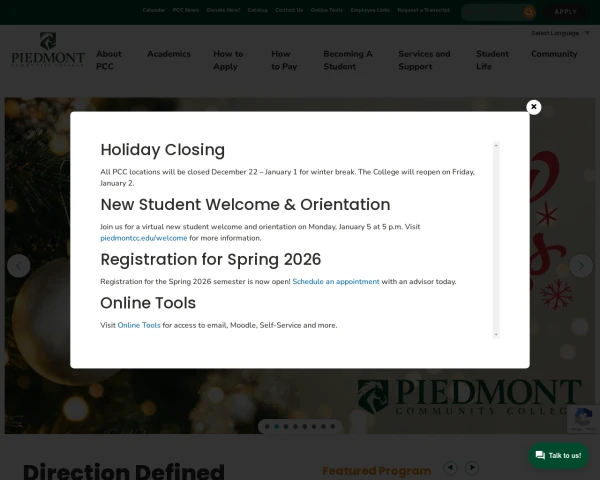Open the Employee Links link
The width and height of the screenshot is (600, 480).
(370, 10)
